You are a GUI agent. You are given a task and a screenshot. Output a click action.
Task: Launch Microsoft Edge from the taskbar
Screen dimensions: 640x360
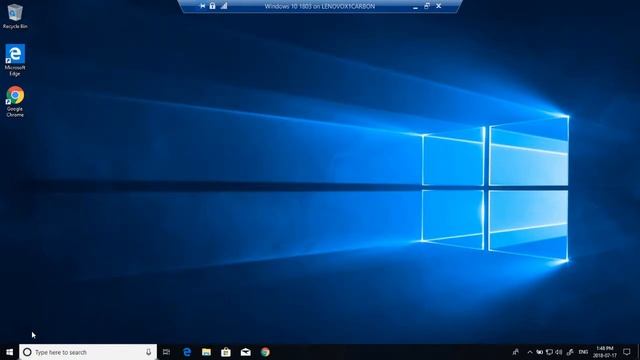click(x=187, y=352)
